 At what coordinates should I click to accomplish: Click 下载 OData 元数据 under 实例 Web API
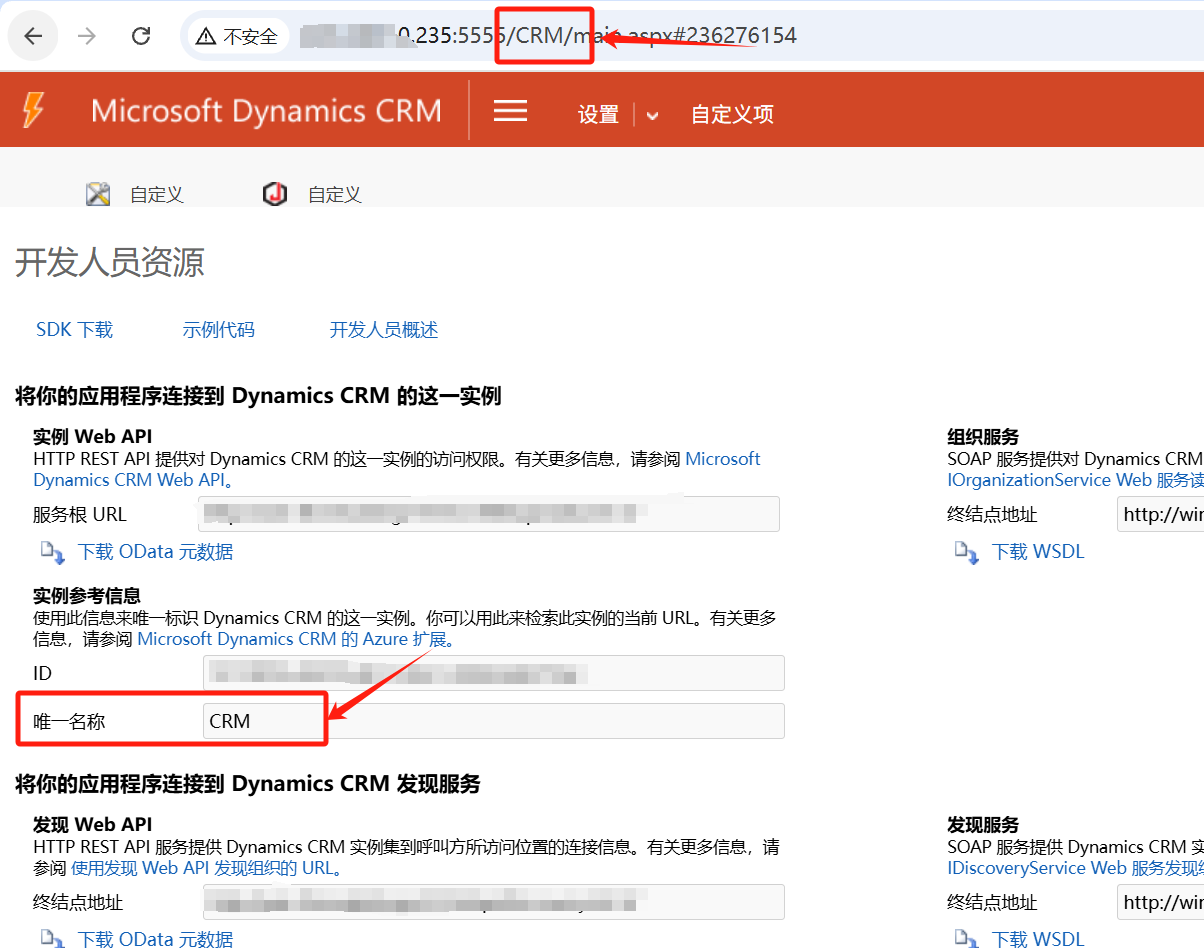[x=156, y=551]
